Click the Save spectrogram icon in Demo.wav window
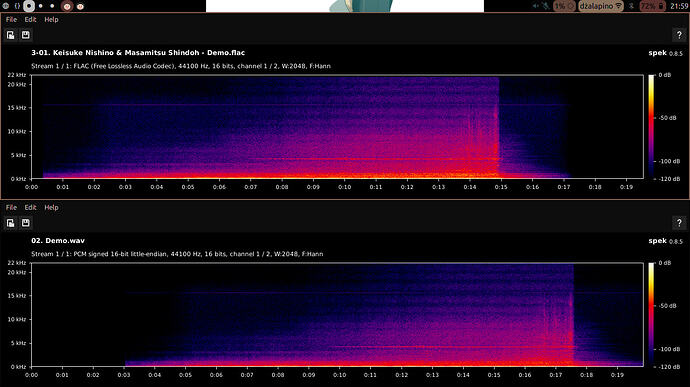This screenshot has height=387, width=690. (26, 223)
